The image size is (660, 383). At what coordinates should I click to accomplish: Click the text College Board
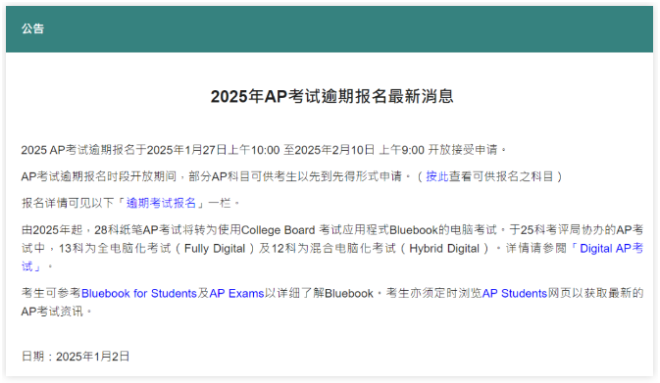(x=278, y=230)
